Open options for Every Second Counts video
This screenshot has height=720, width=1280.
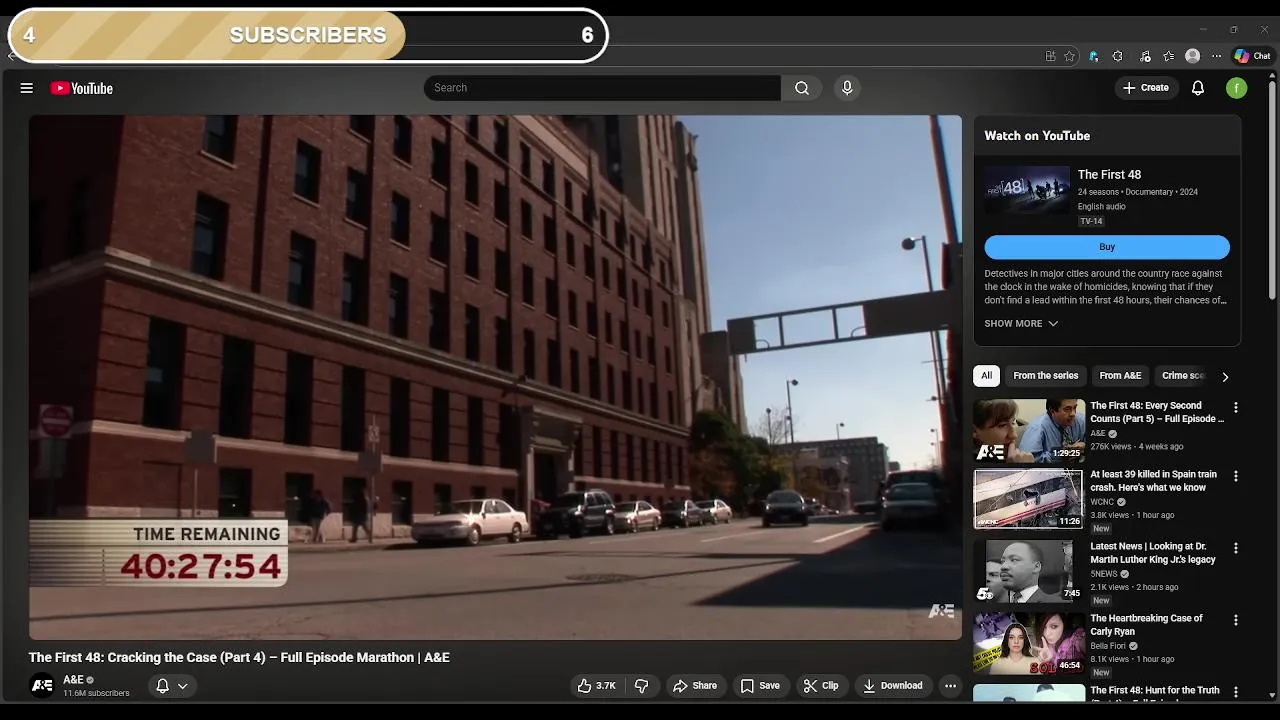[1236, 408]
